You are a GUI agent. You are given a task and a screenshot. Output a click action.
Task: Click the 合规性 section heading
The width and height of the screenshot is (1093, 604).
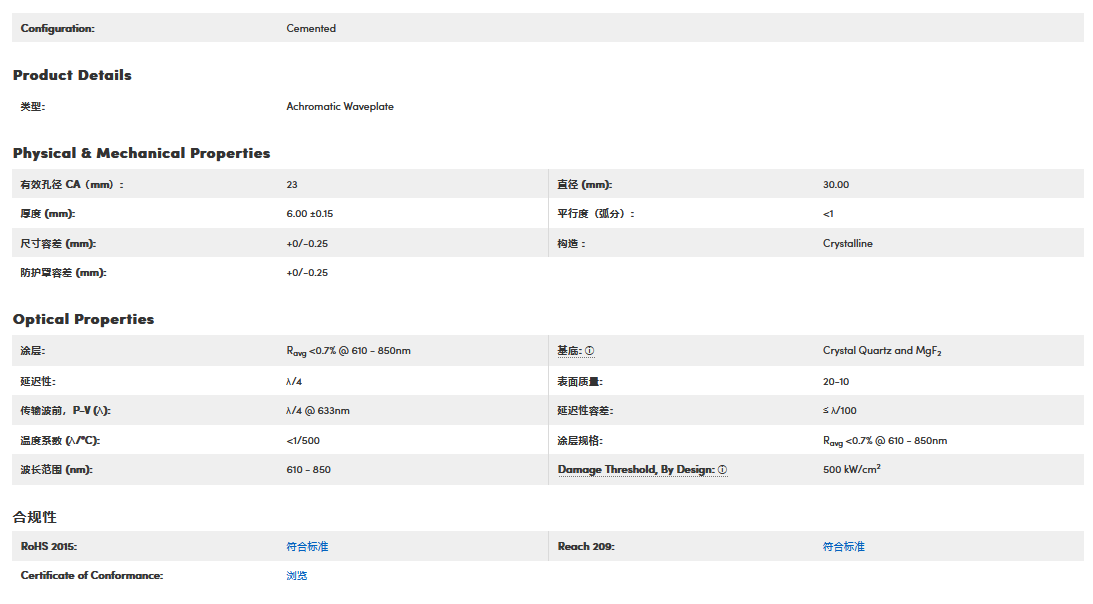[35, 517]
